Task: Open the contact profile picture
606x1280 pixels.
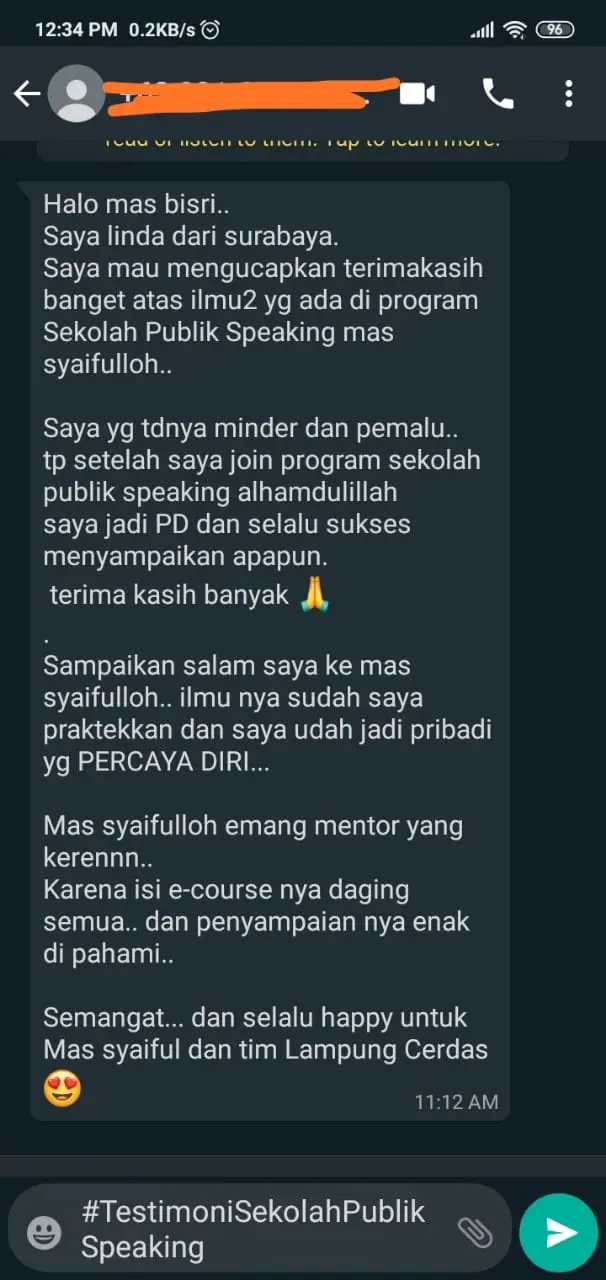Action: (x=76, y=94)
